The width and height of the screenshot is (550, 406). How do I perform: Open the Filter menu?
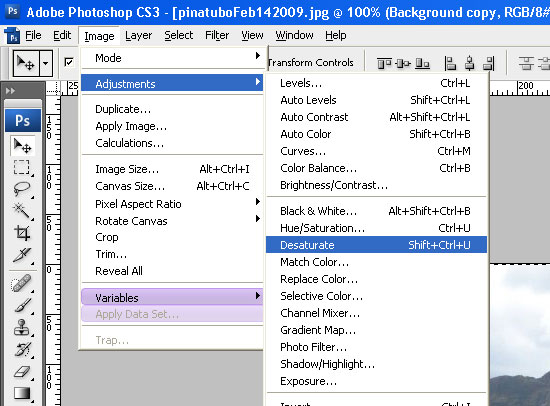click(217, 35)
